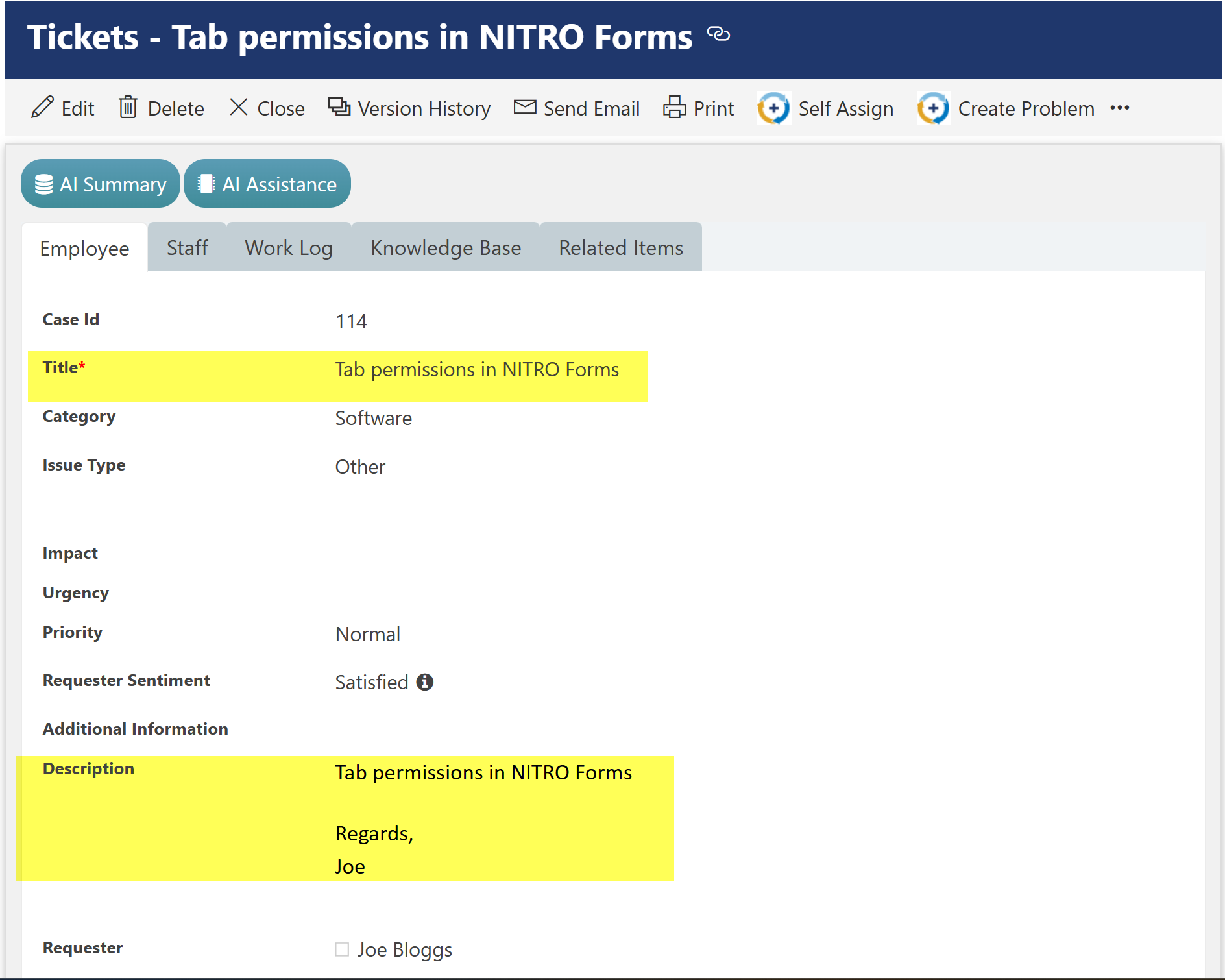Click the Close X icon in toolbar
The height and width of the screenshot is (980, 1225).
pos(239,108)
